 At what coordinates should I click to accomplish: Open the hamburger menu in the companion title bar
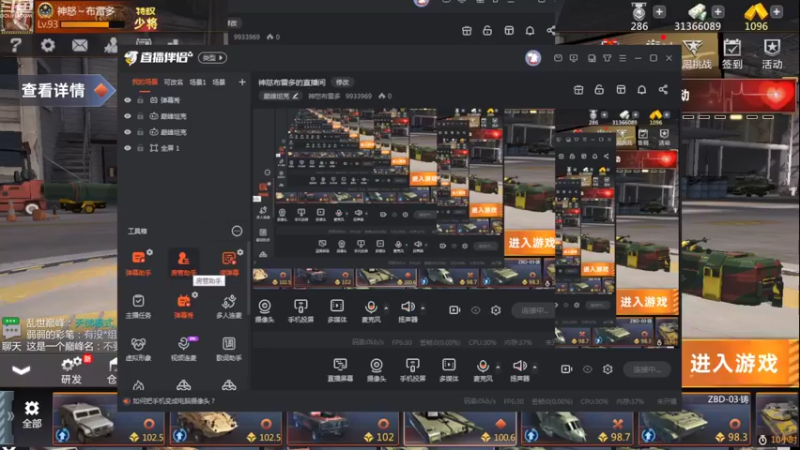click(622, 58)
